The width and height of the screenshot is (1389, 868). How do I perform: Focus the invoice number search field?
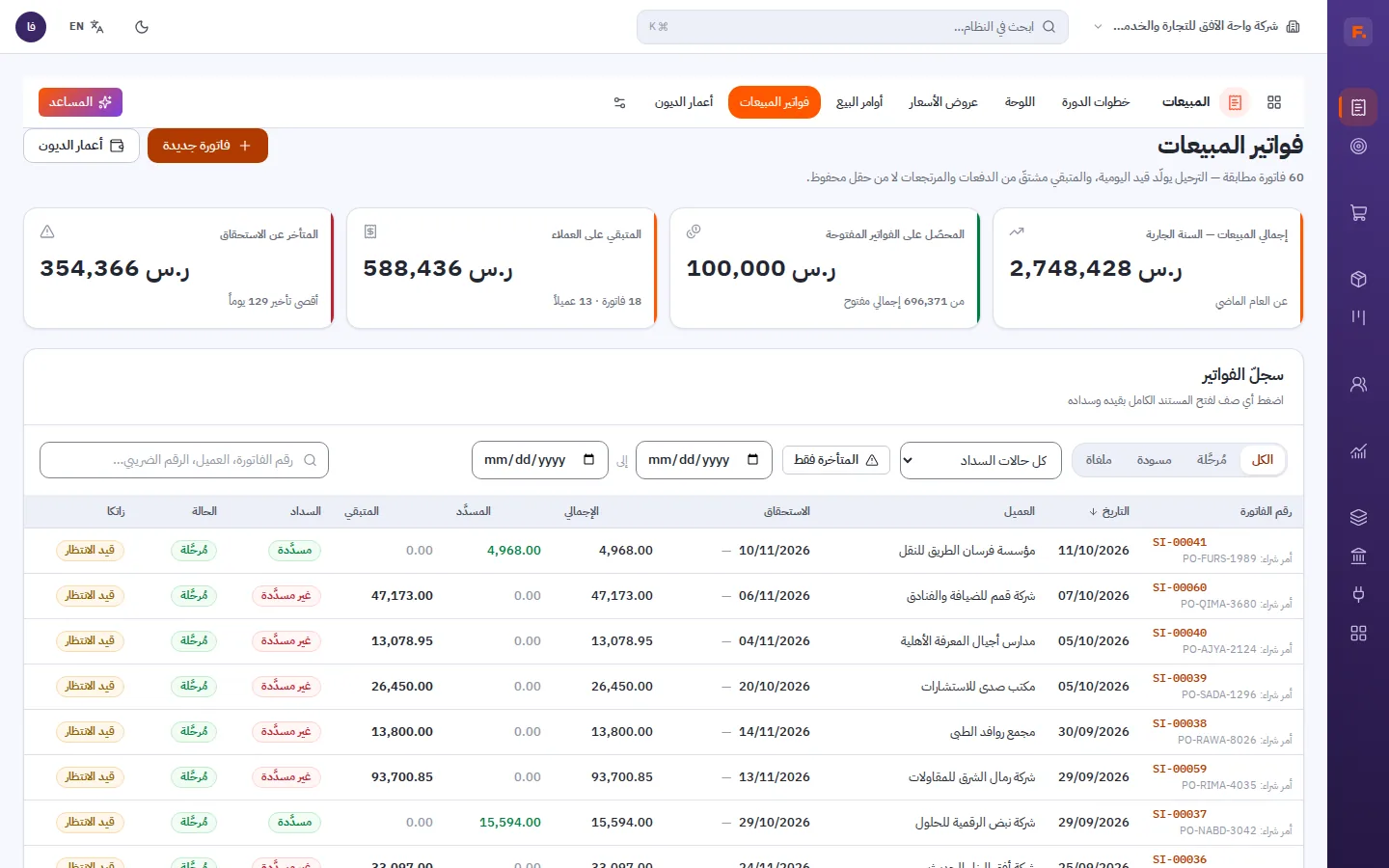(184, 460)
